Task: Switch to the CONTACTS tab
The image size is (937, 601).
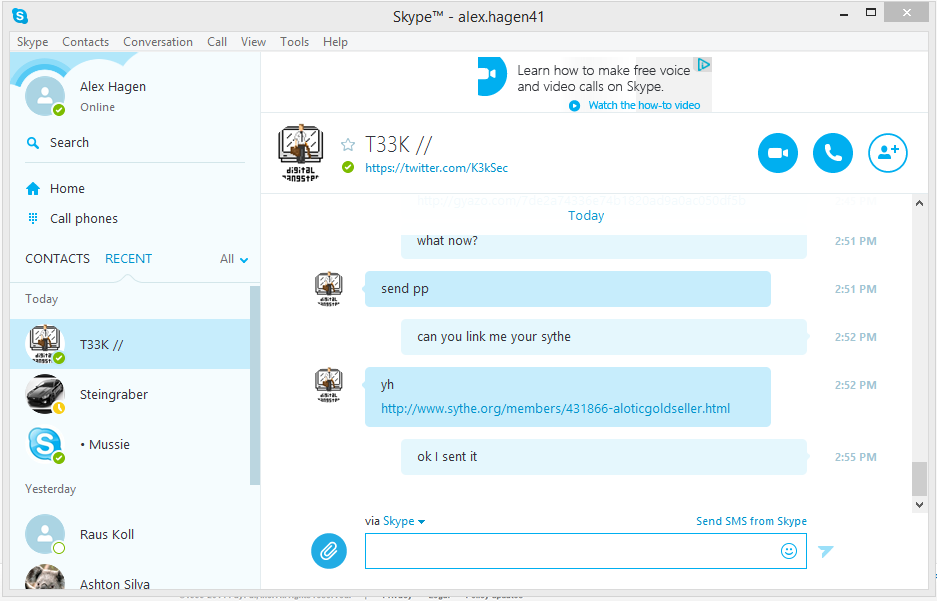Action: click(57, 259)
